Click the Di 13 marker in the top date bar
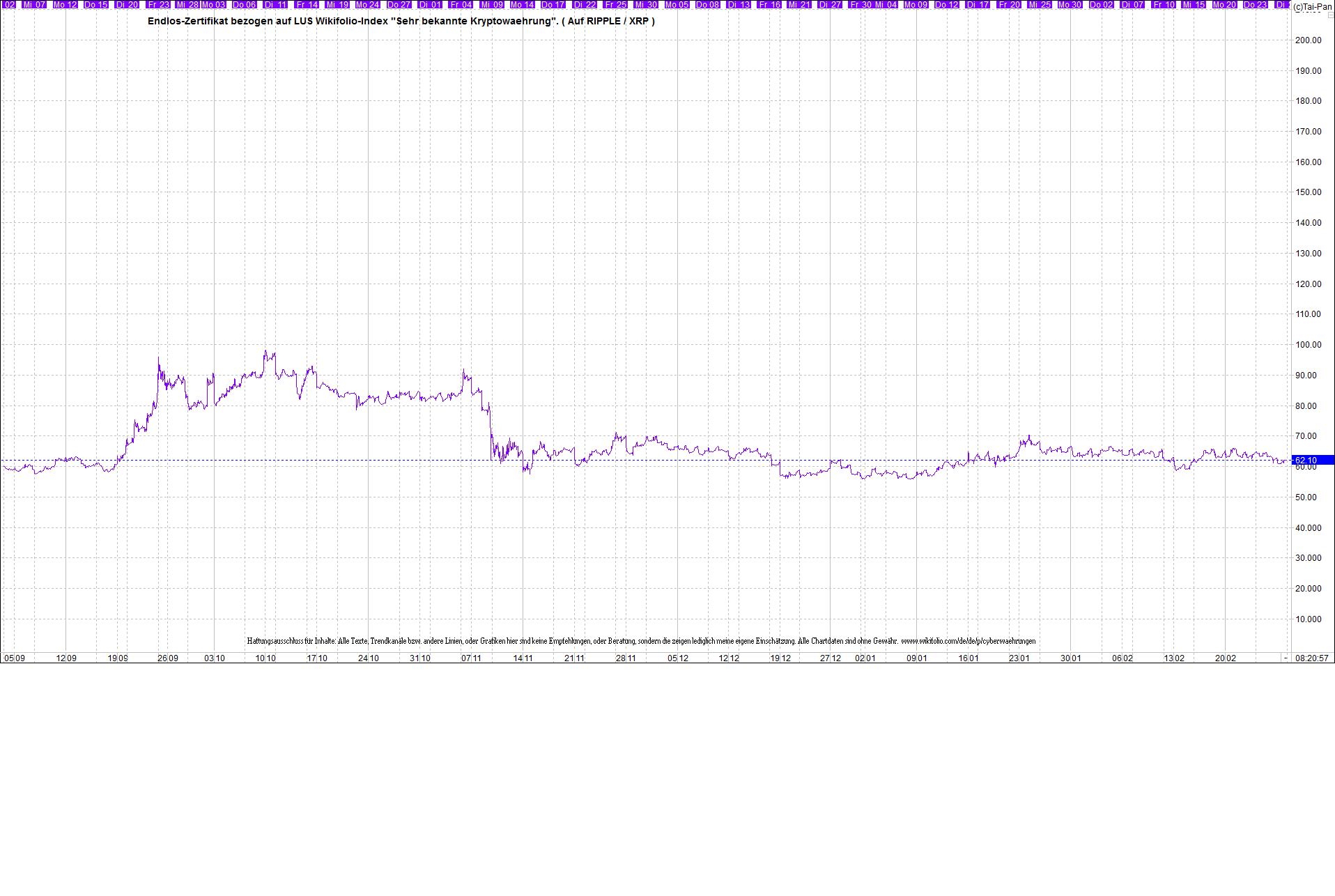This screenshot has height=896, width=1335. (739, 4)
